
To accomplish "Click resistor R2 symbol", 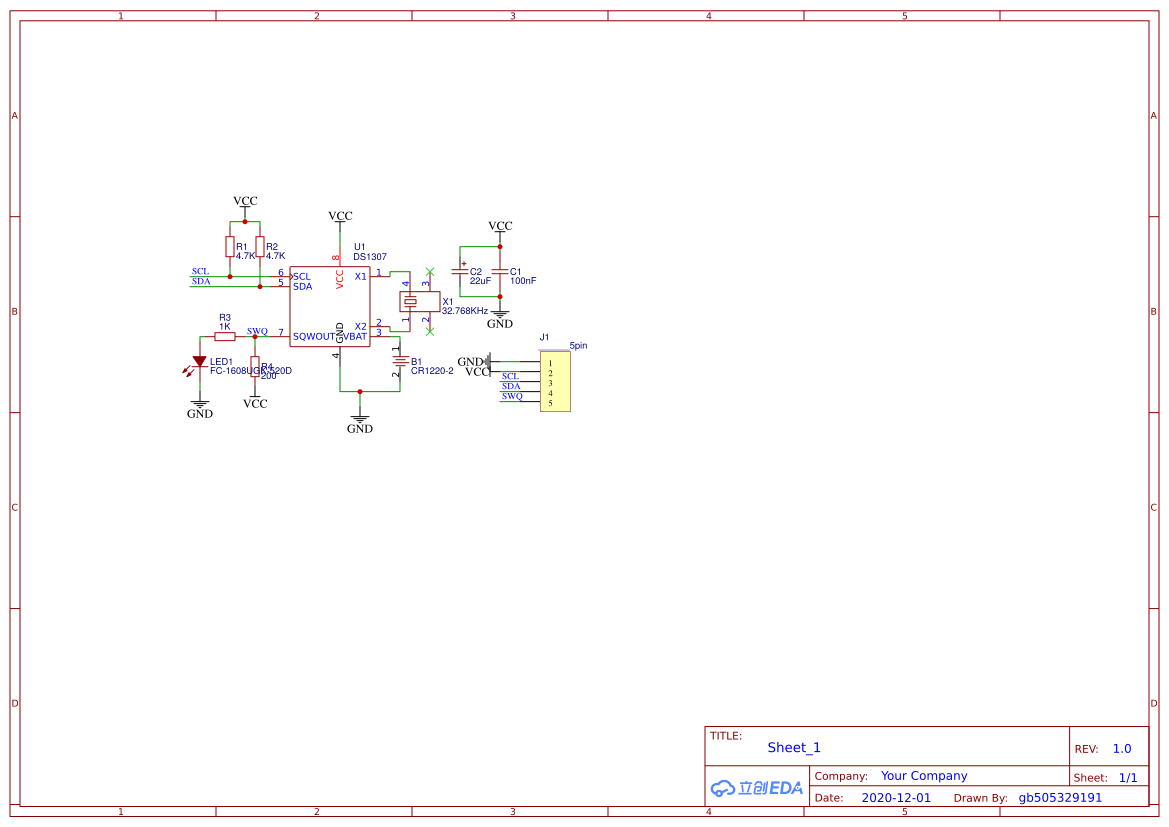I will [259, 247].
